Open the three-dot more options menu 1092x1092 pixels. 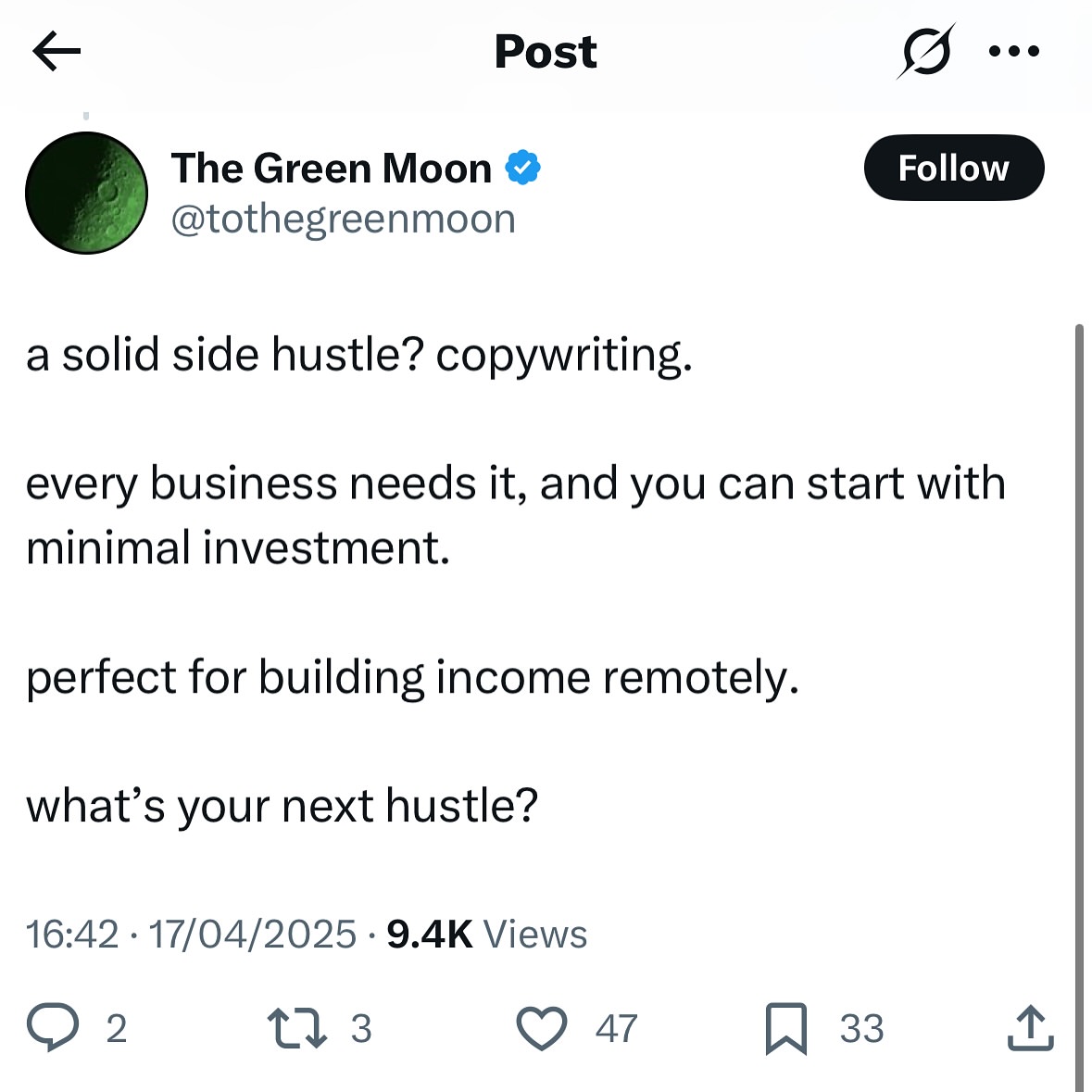[x=1014, y=51]
